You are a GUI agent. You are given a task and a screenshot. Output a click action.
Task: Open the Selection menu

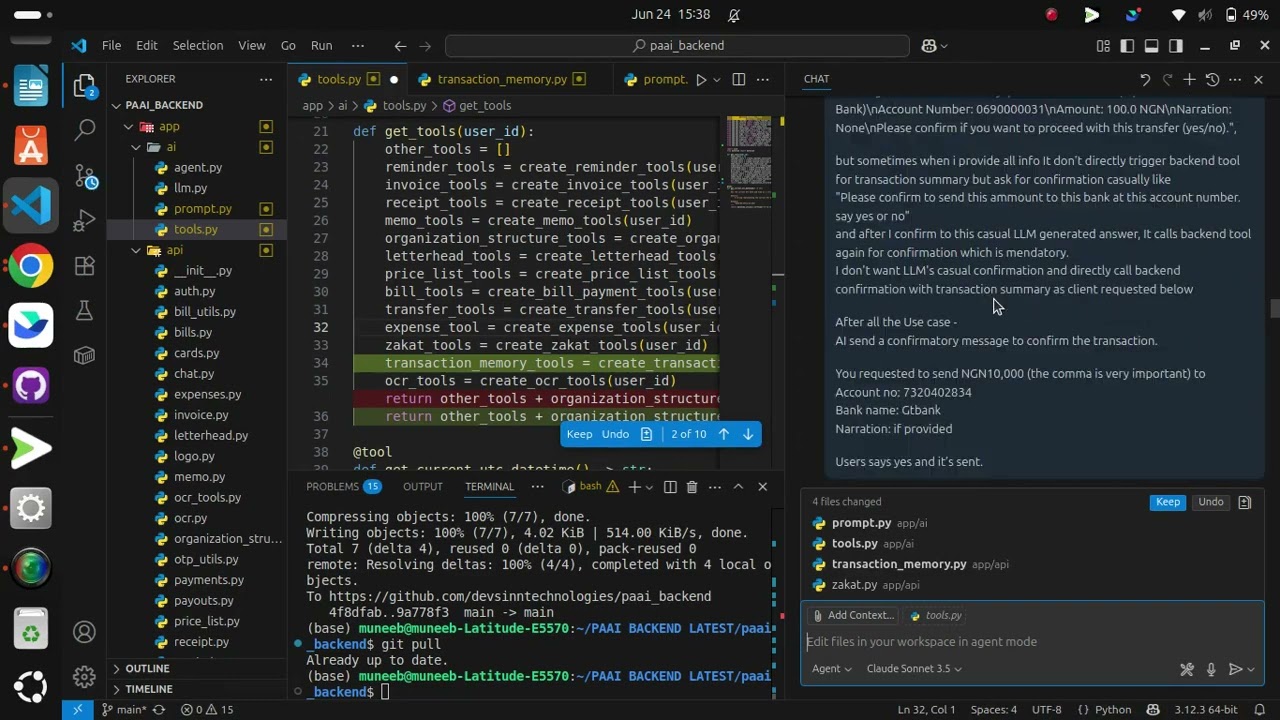[x=198, y=46]
